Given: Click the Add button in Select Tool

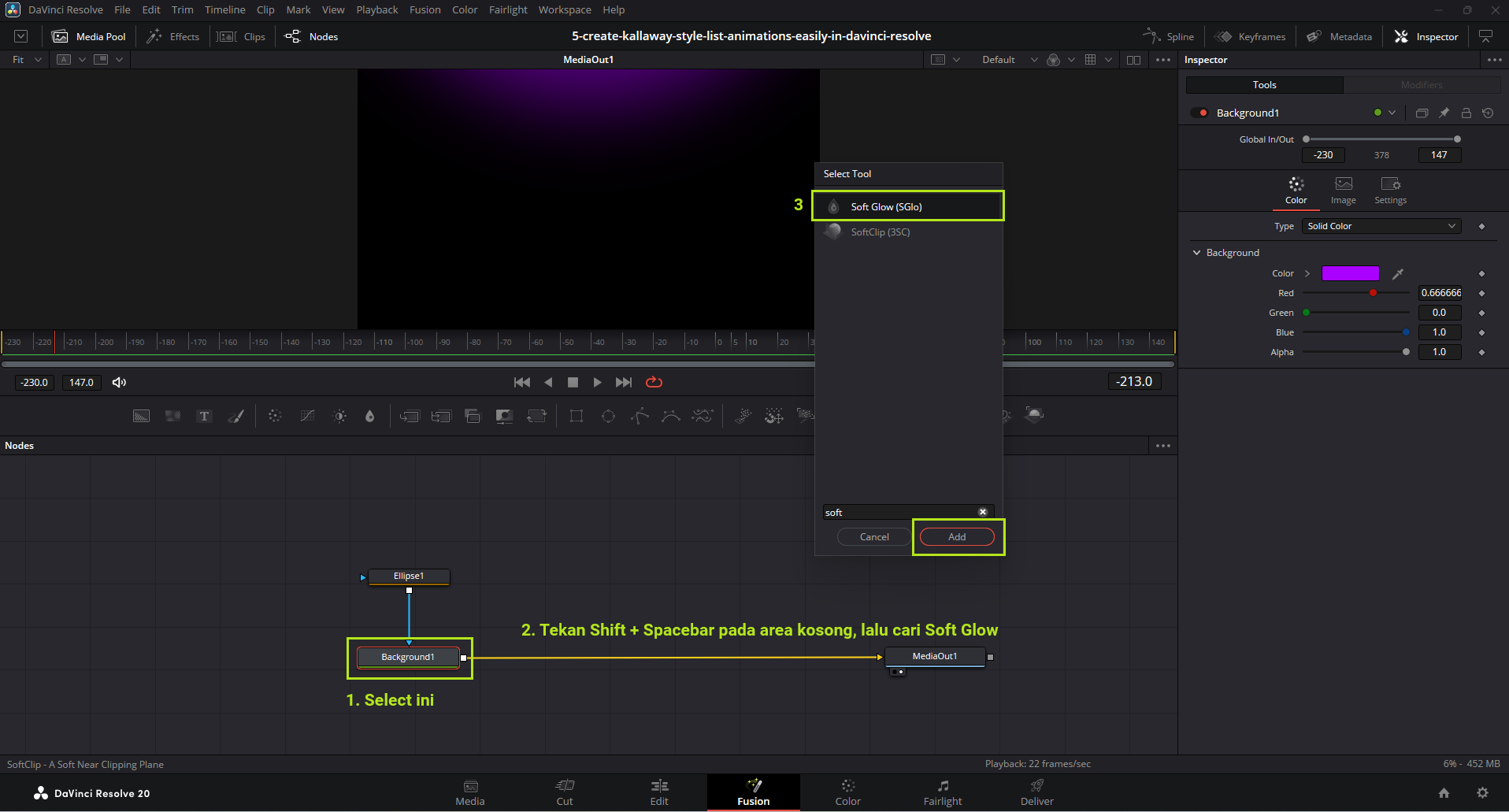Looking at the screenshot, I should pyautogui.click(x=957, y=537).
